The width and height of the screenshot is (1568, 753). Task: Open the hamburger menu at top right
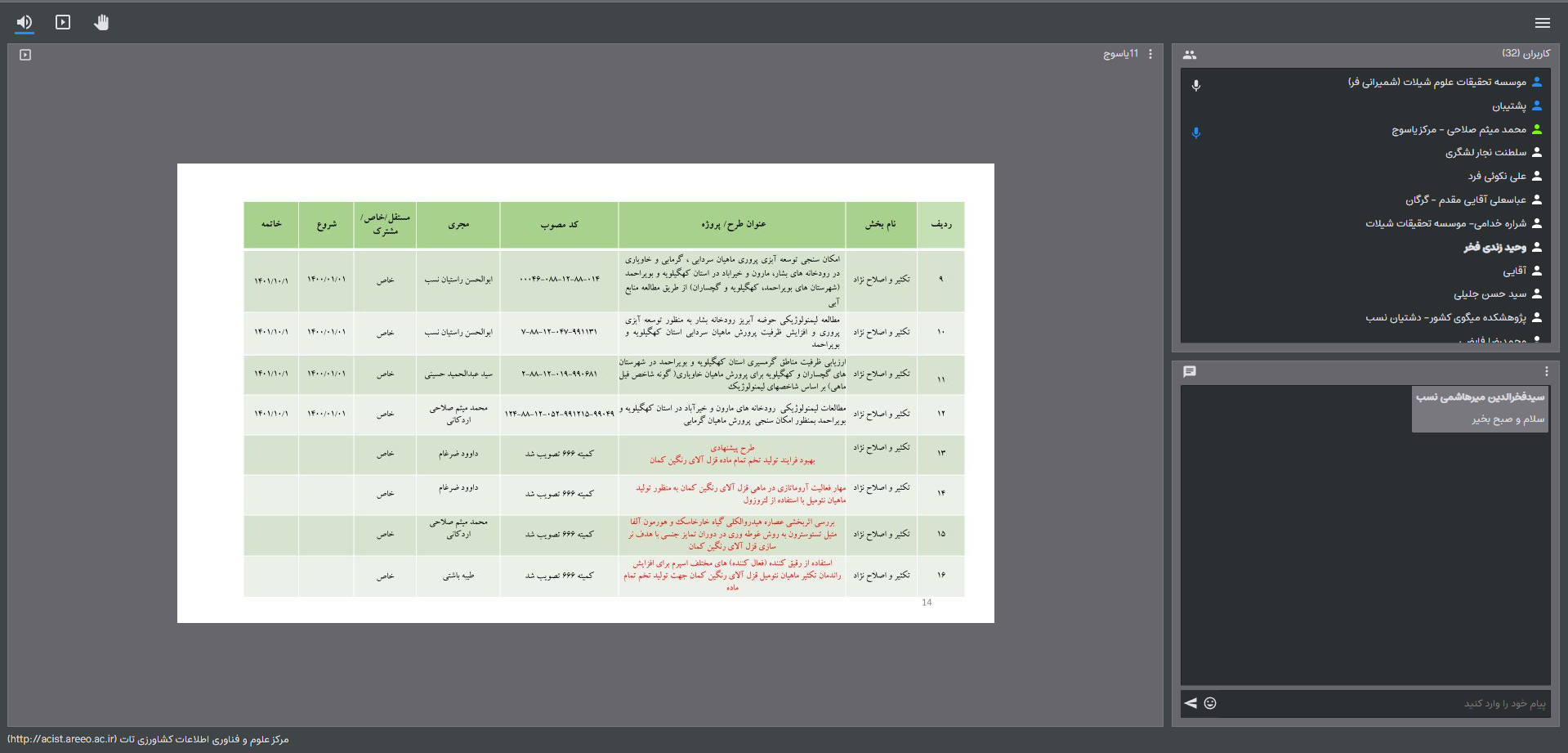pyautogui.click(x=1542, y=23)
